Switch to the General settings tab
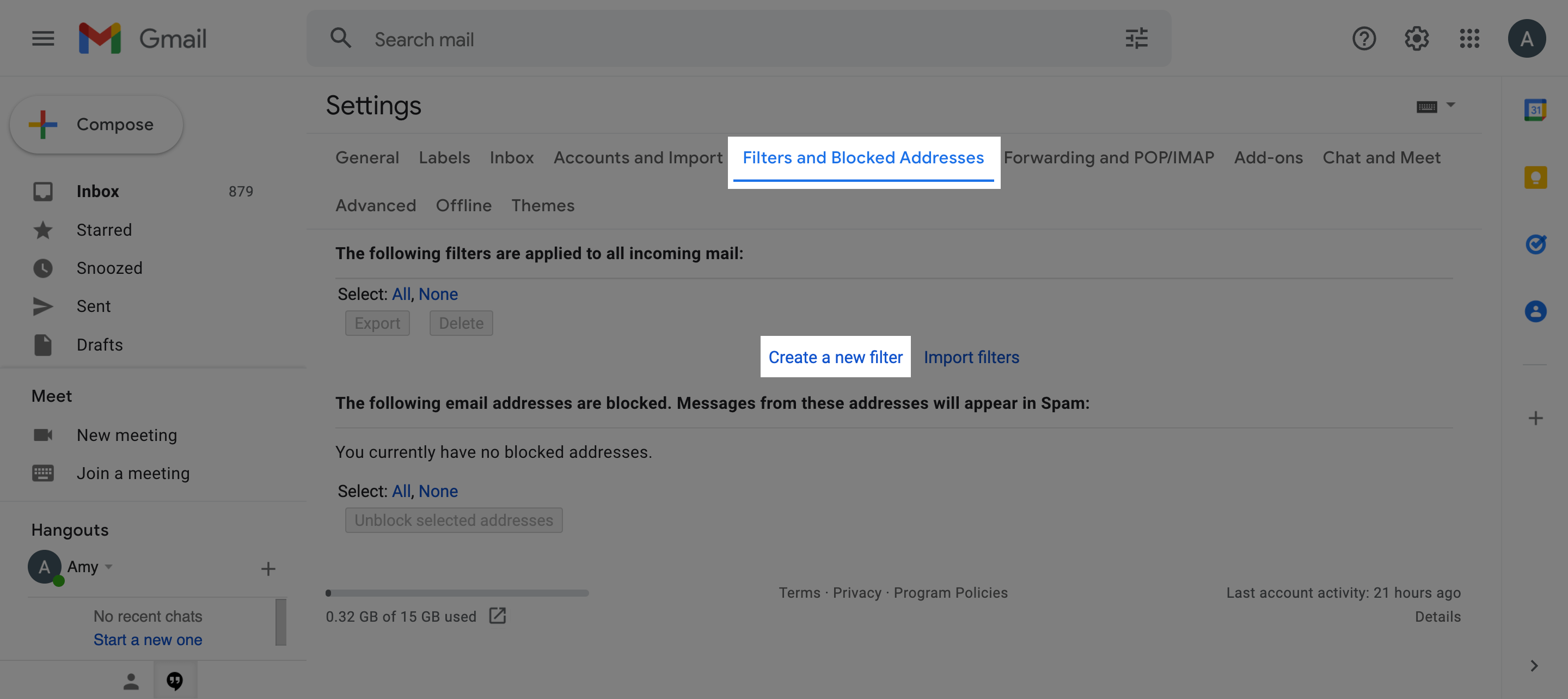The width and height of the screenshot is (1568, 699). coord(367,157)
